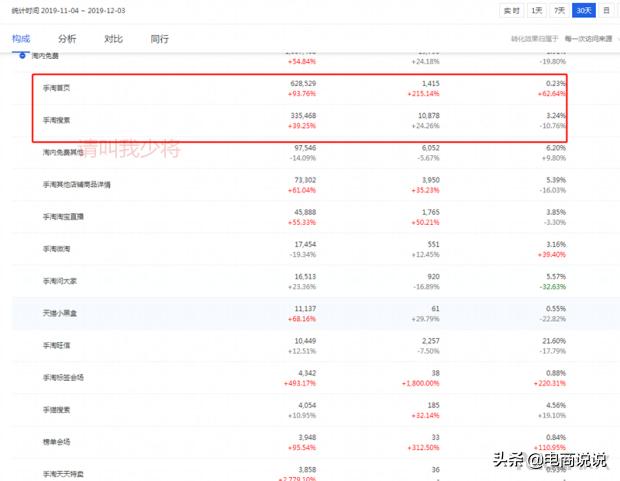Viewport: 620px width, 481px height.
Task: Click the visitor count 10,449
Action: point(305,341)
